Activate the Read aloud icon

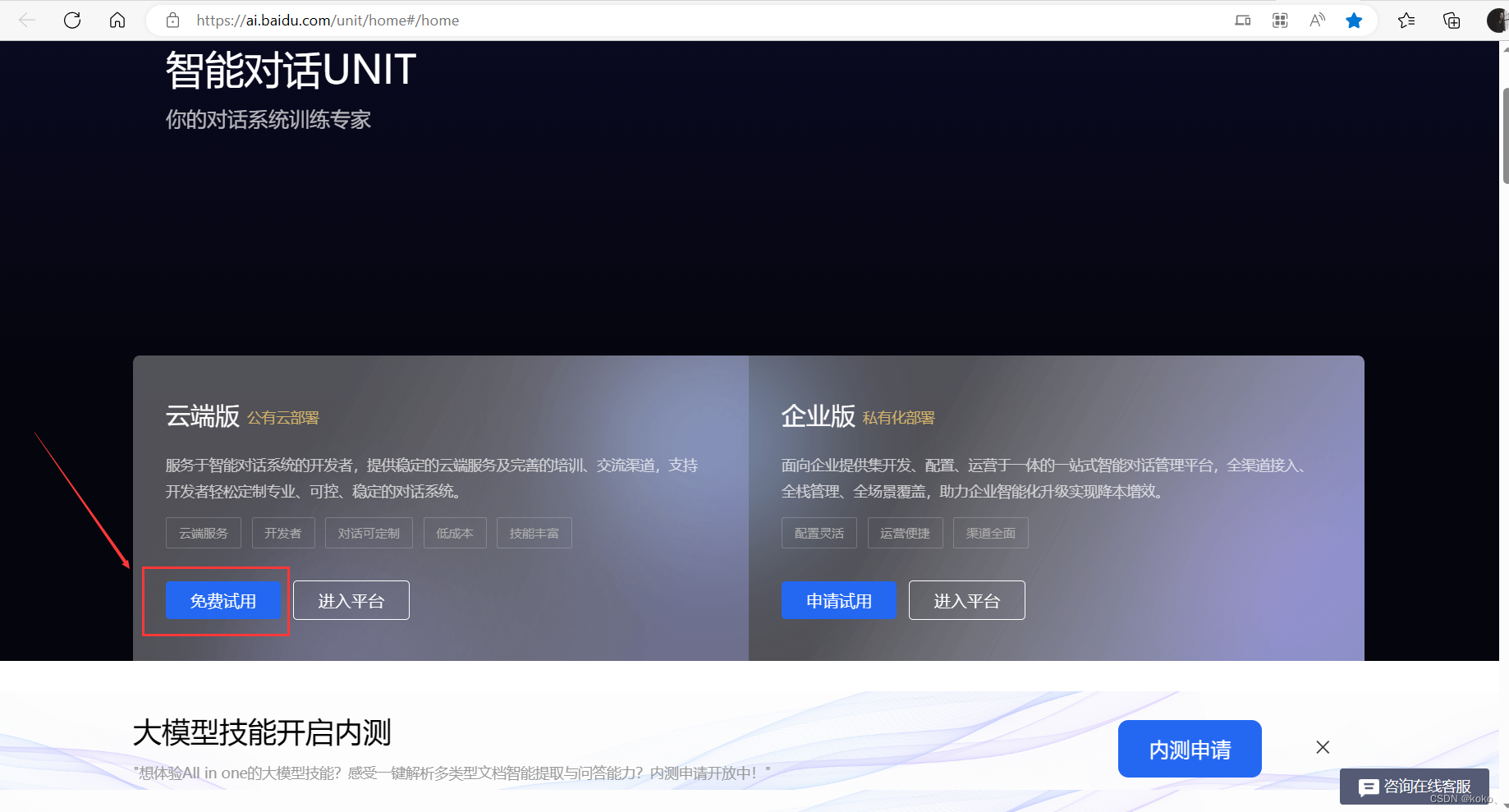(1317, 21)
